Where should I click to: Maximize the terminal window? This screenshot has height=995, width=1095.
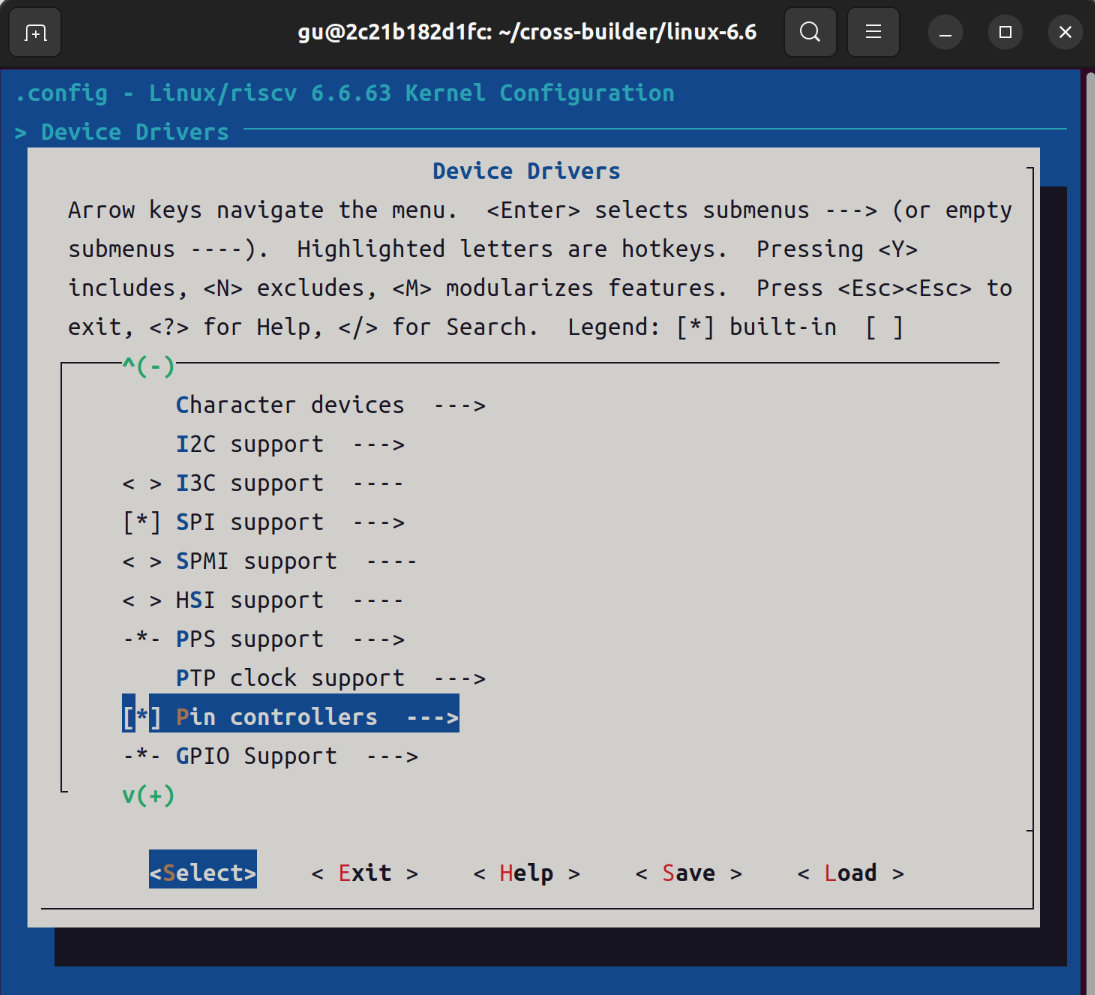click(1006, 32)
